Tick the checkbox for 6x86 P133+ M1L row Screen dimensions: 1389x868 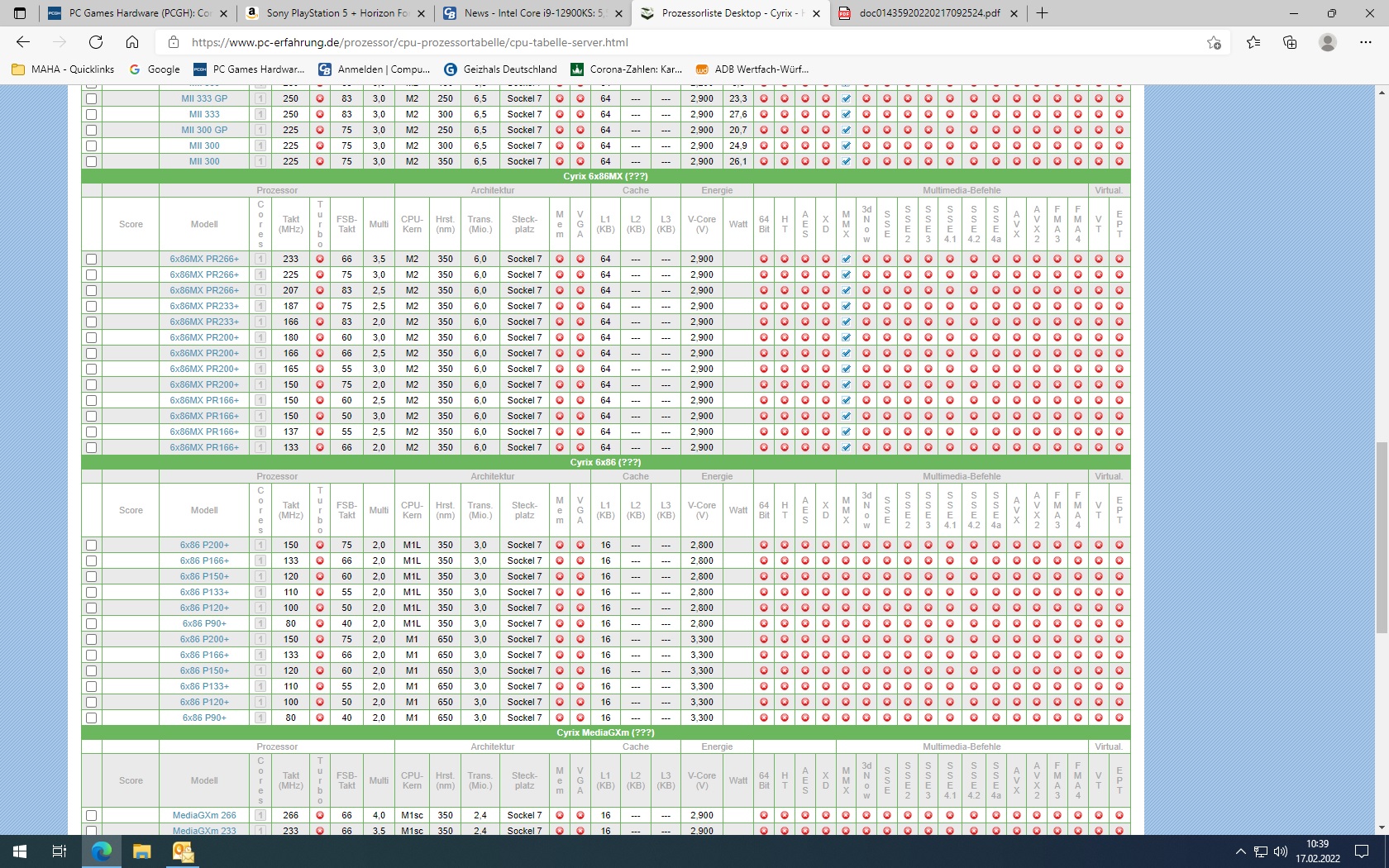91,592
